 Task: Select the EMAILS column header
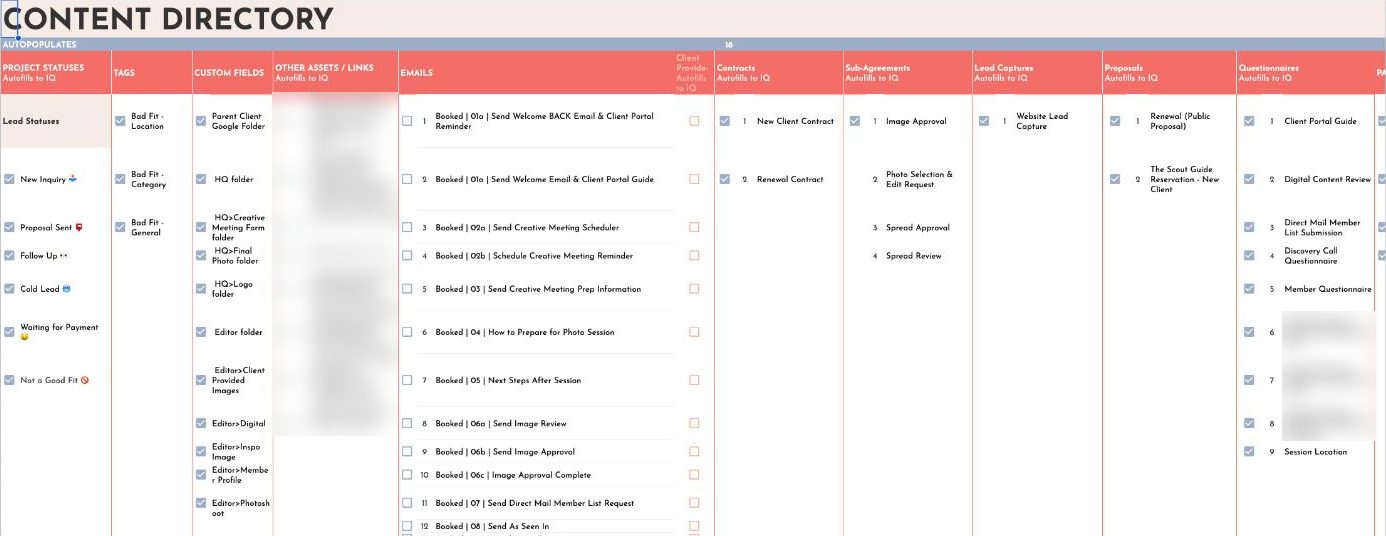point(536,72)
